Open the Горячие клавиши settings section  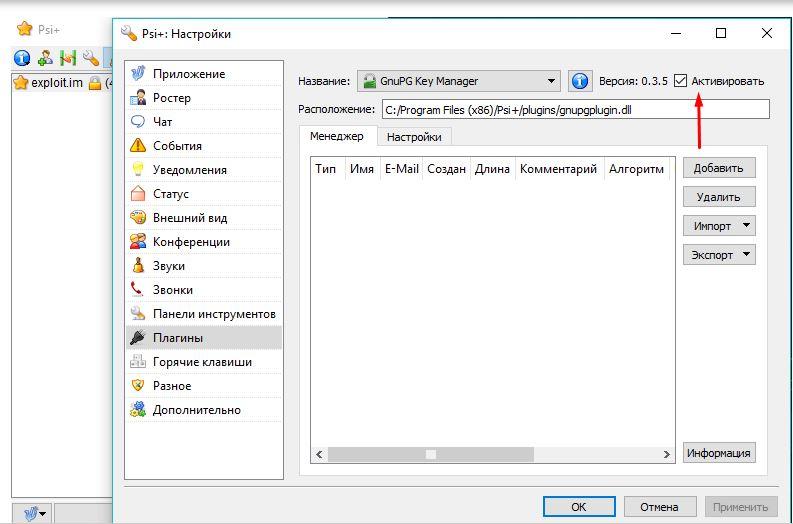point(203,362)
